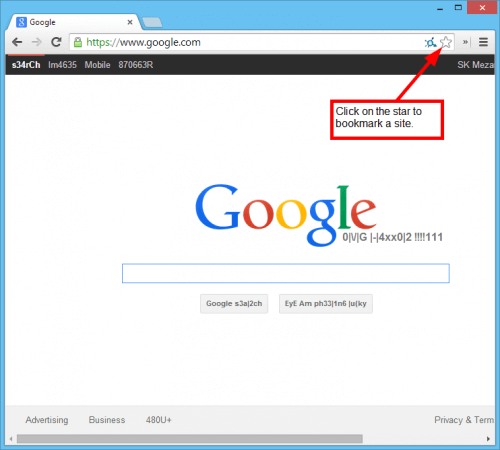Open Mobile in the black bar
Viewport: 500px width, 450px height.
tap(97, 65)
